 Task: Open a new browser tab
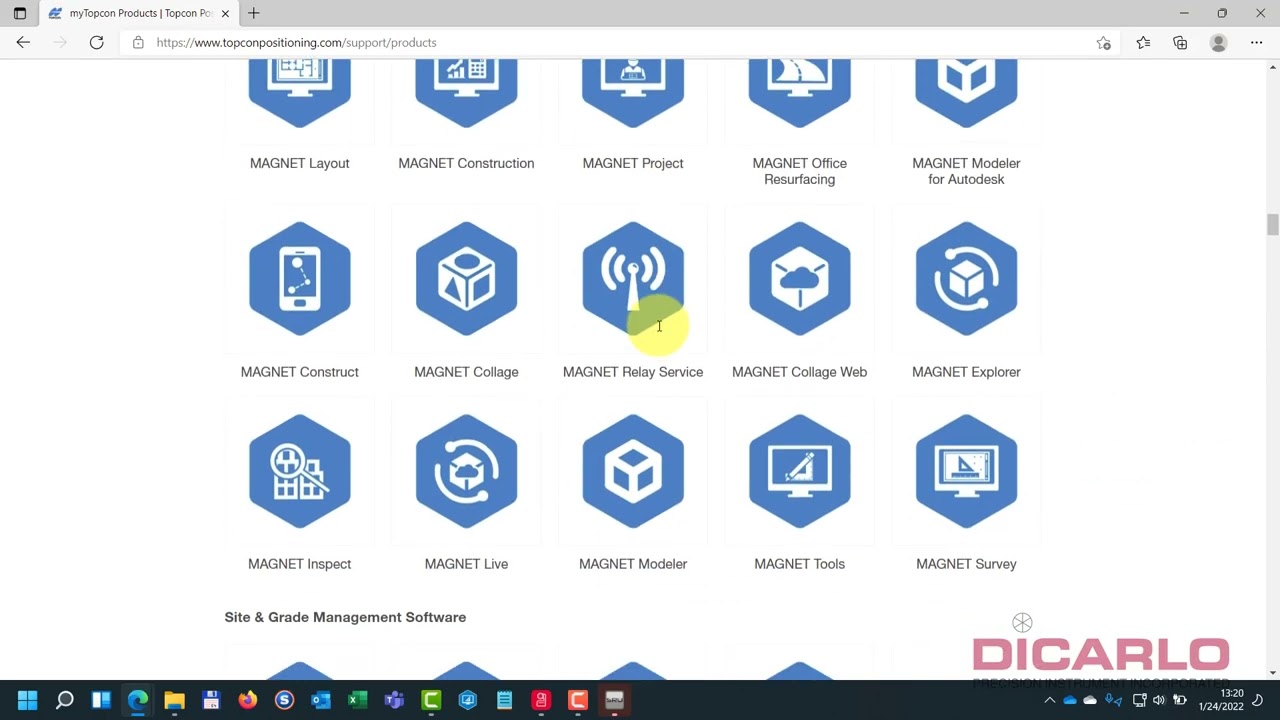coord(254,13)
